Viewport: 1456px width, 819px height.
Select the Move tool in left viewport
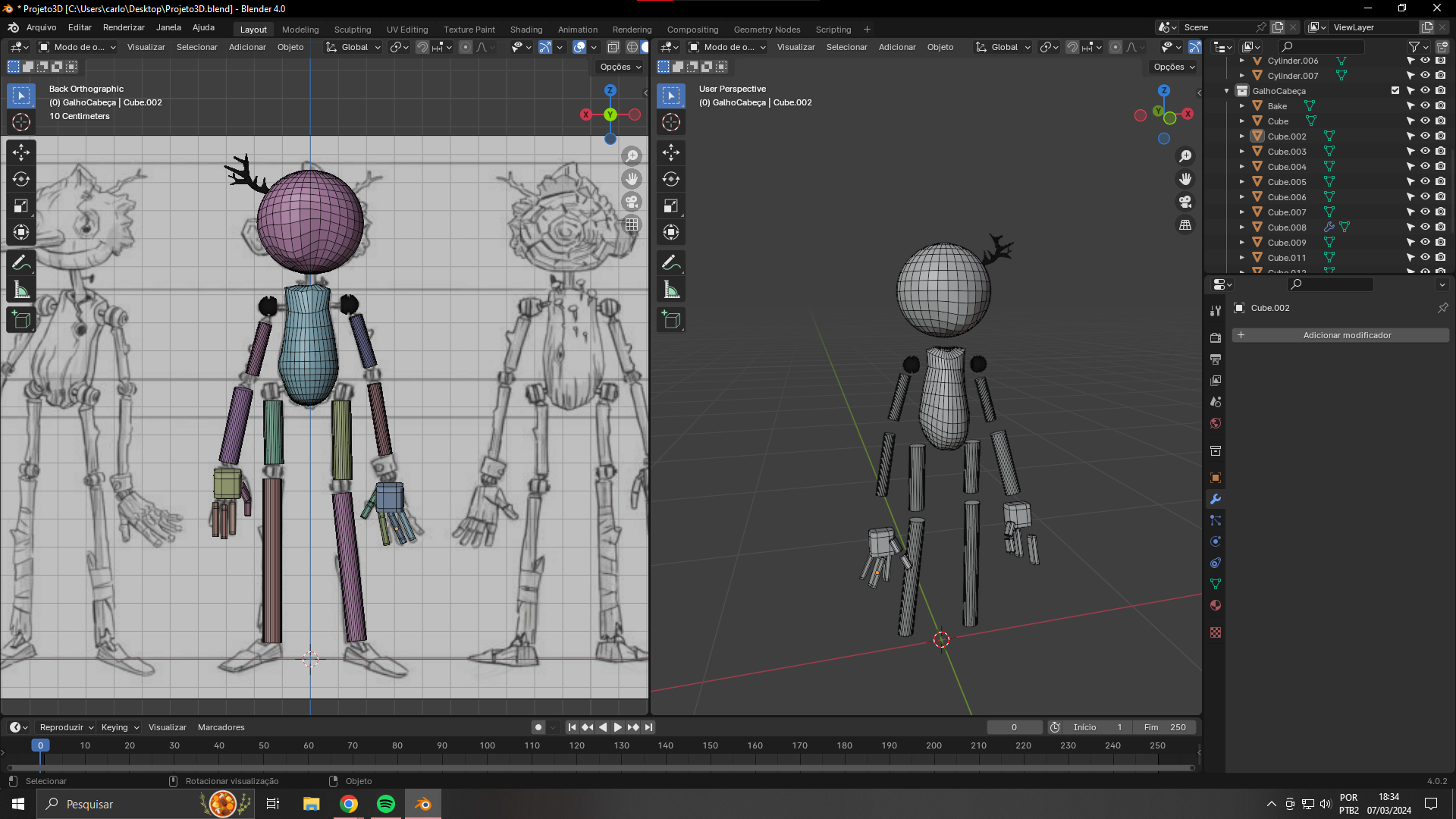click(x=21, y=152)
